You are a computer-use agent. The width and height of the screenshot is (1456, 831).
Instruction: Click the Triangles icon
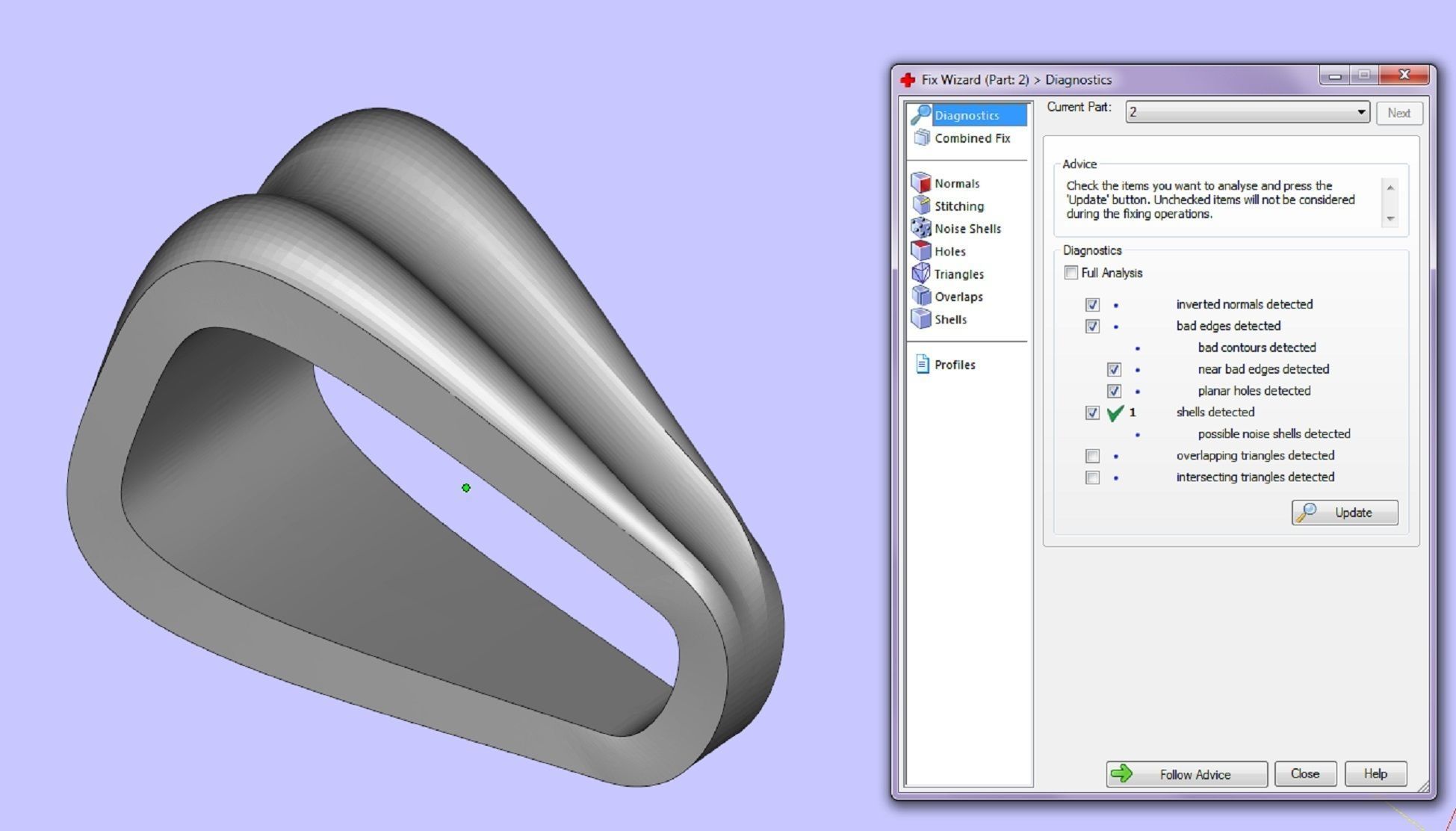pyautogui.click(x=921, y=273)
